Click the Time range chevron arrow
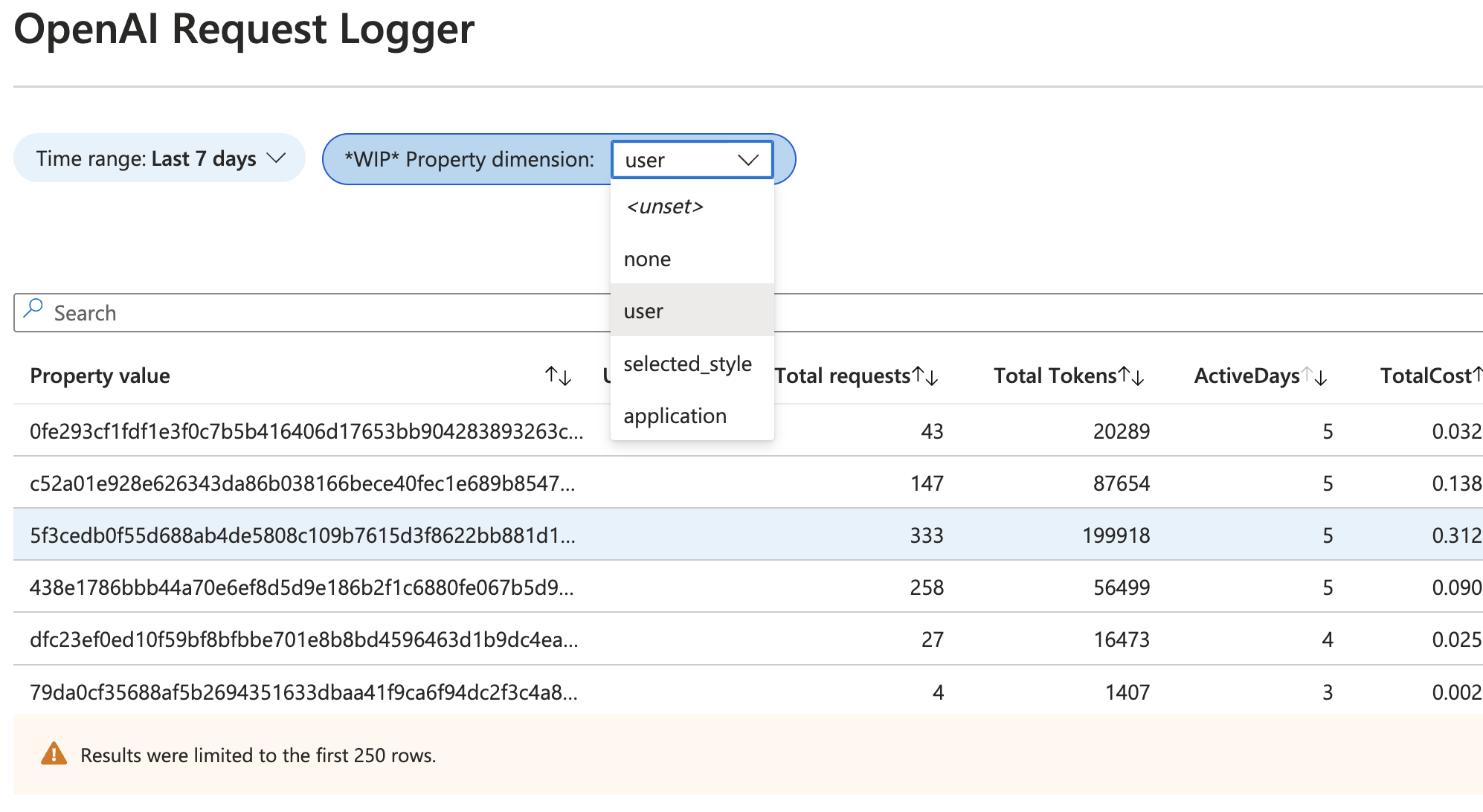 click(276, 158)
